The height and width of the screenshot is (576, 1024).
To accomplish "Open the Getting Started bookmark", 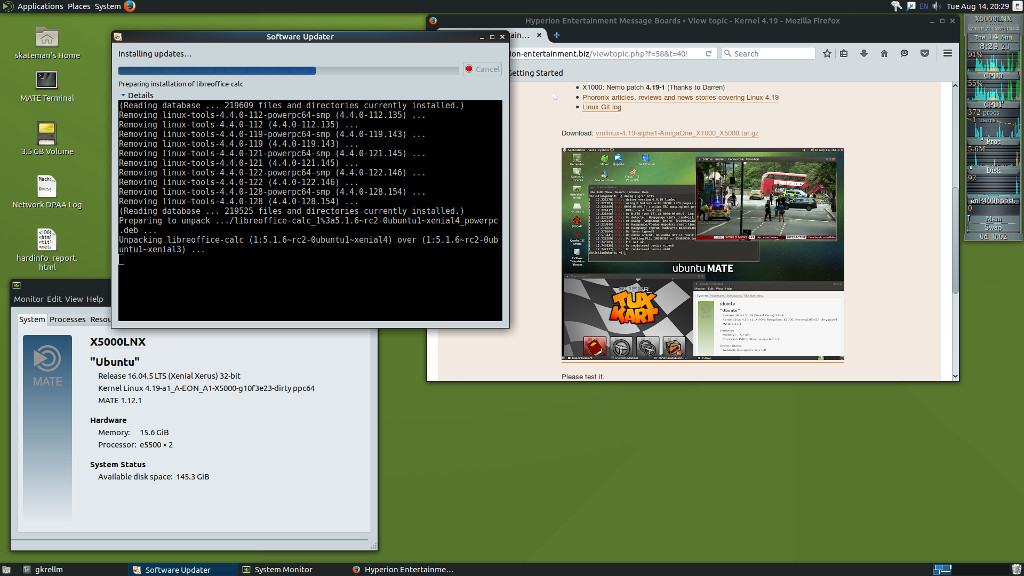I will click(x=535, y=73).
